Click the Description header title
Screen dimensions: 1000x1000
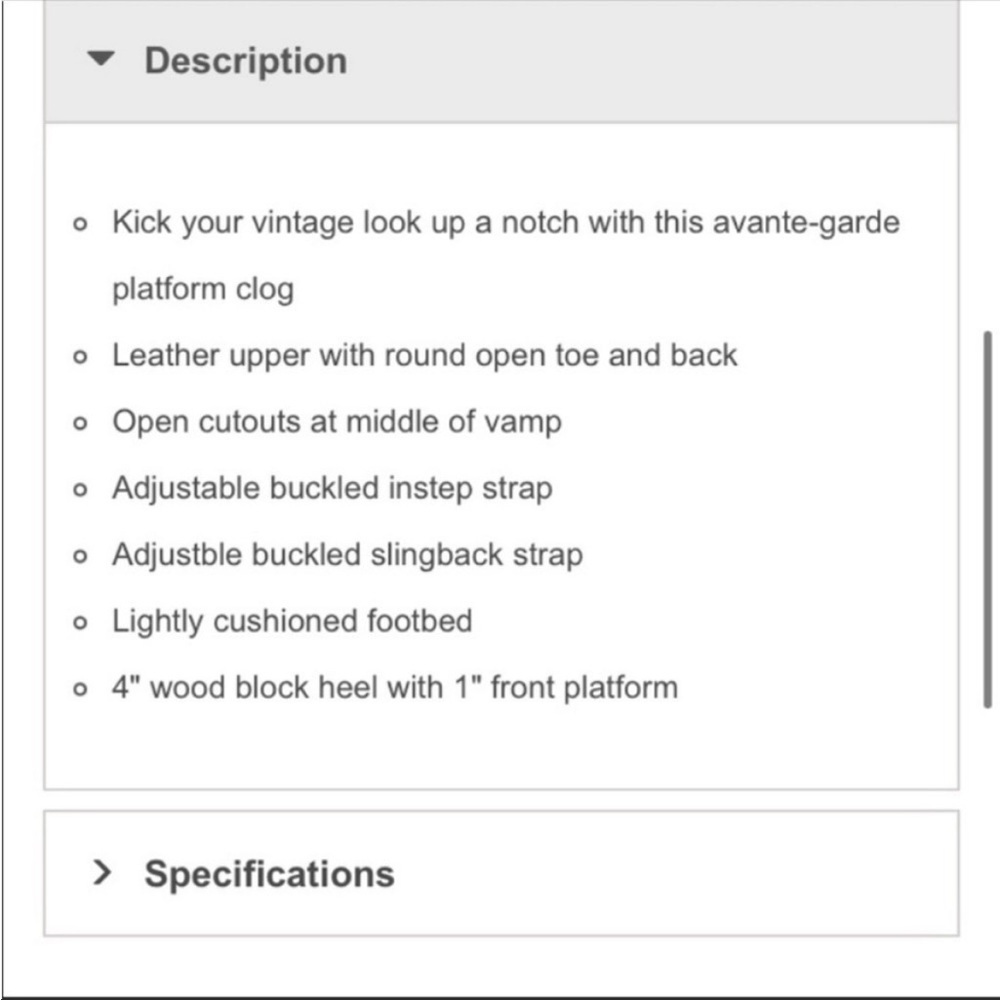(246, 61)
